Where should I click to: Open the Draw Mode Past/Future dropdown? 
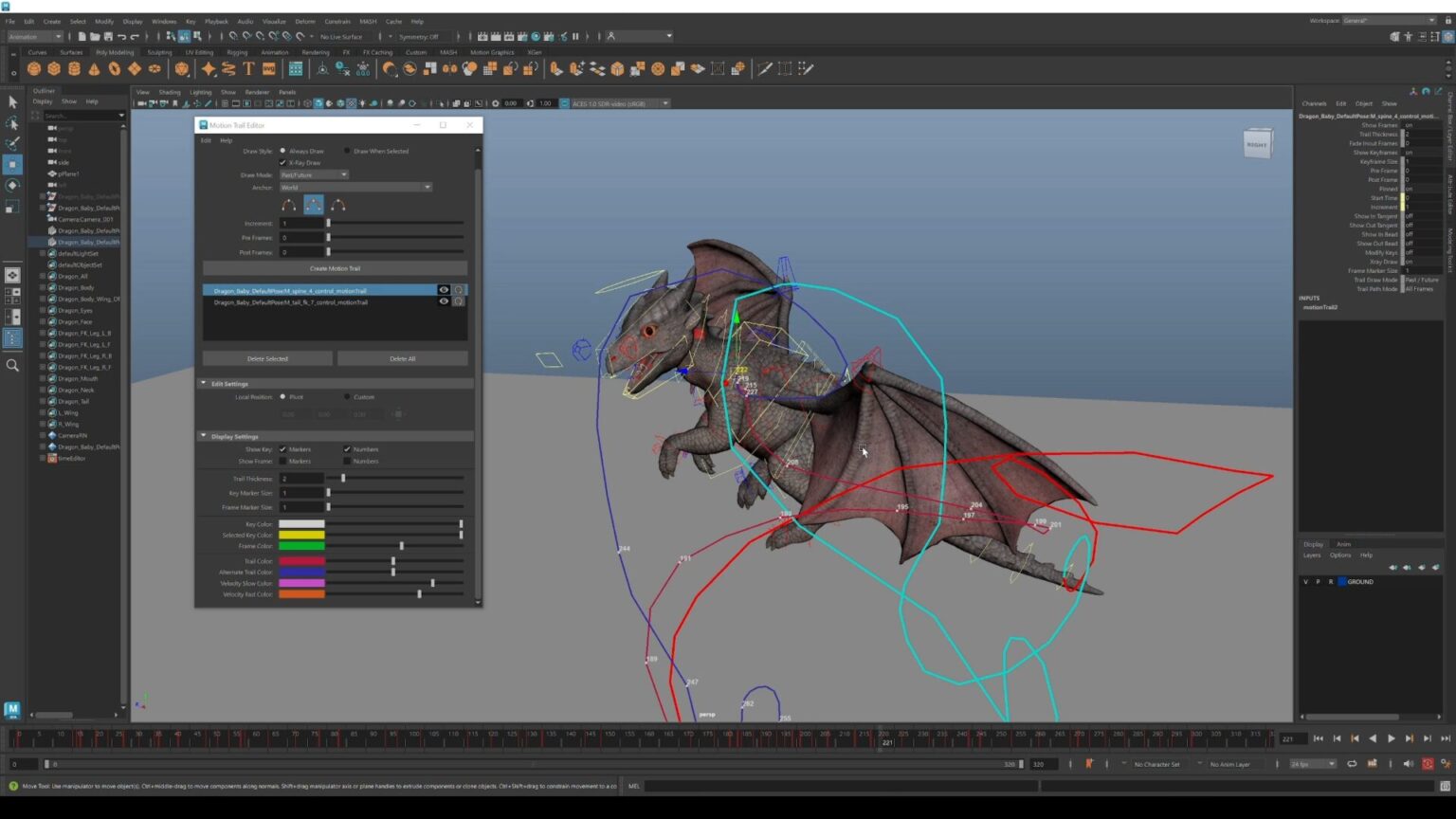tap(314, 174)
